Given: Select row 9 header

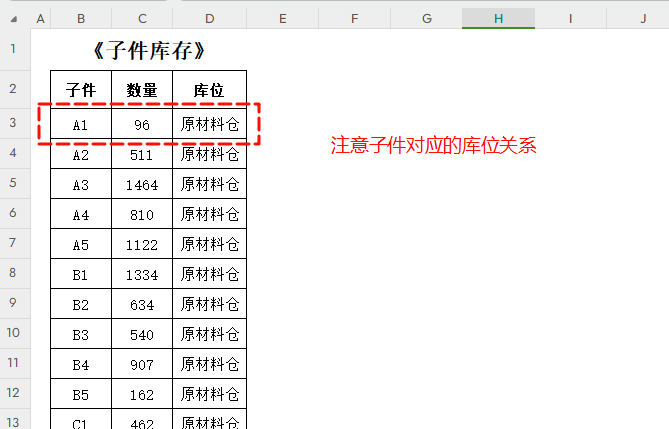Looking at the screenshot, I should click(x=13, y=303).
